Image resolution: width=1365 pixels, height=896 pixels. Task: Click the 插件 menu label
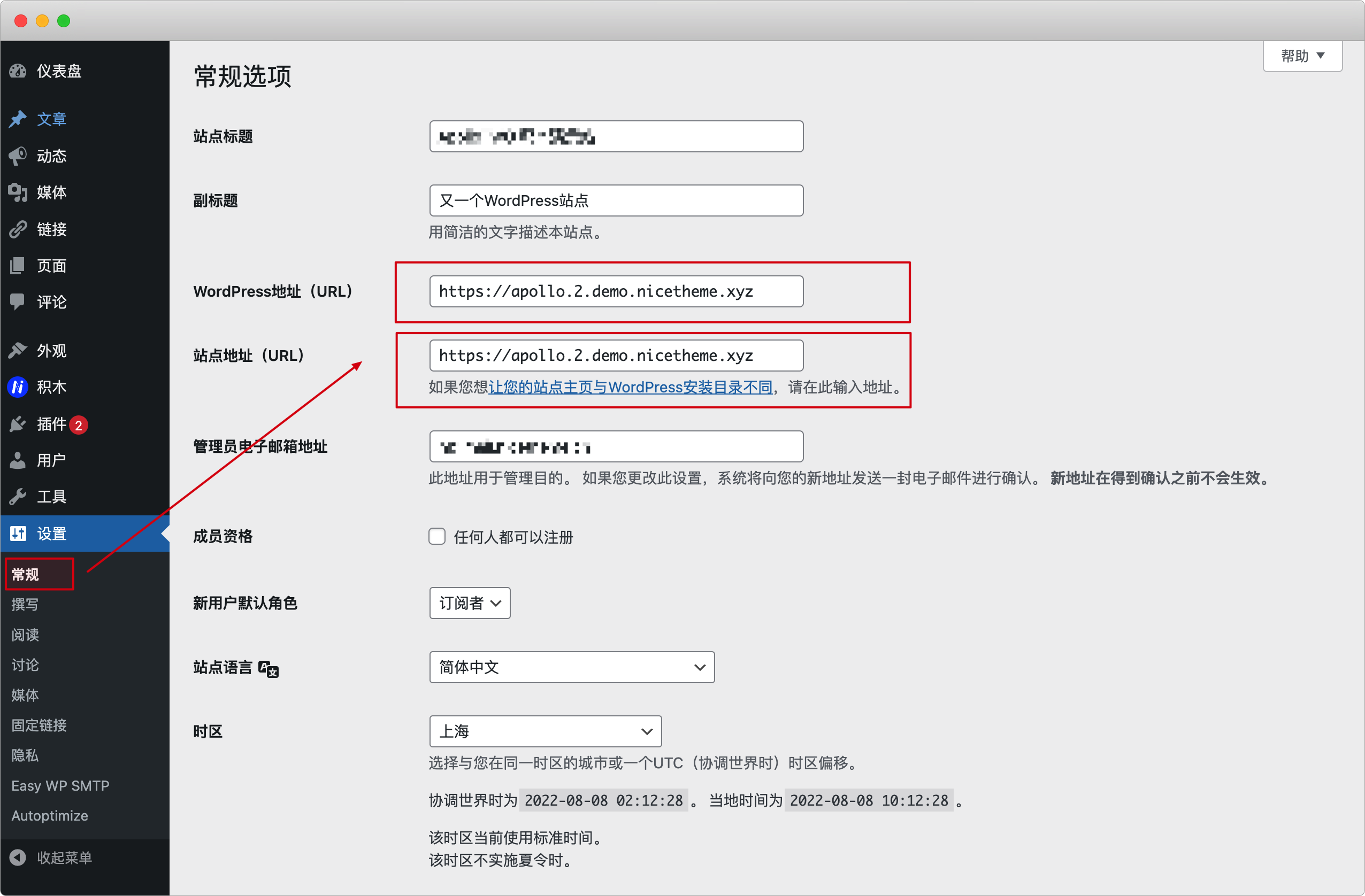point(52,424)
